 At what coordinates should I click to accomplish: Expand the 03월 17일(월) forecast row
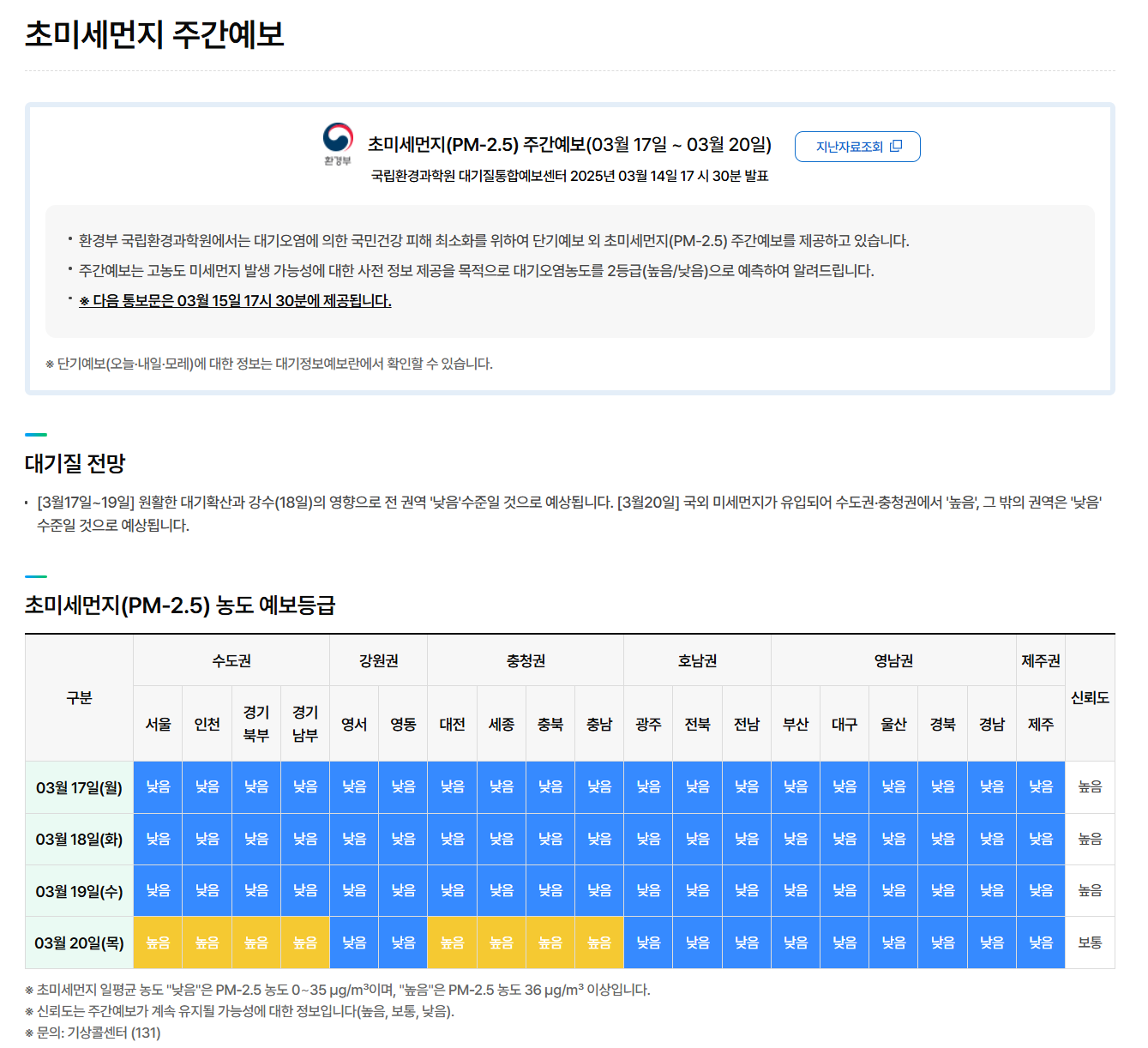[x=78, y=786]
